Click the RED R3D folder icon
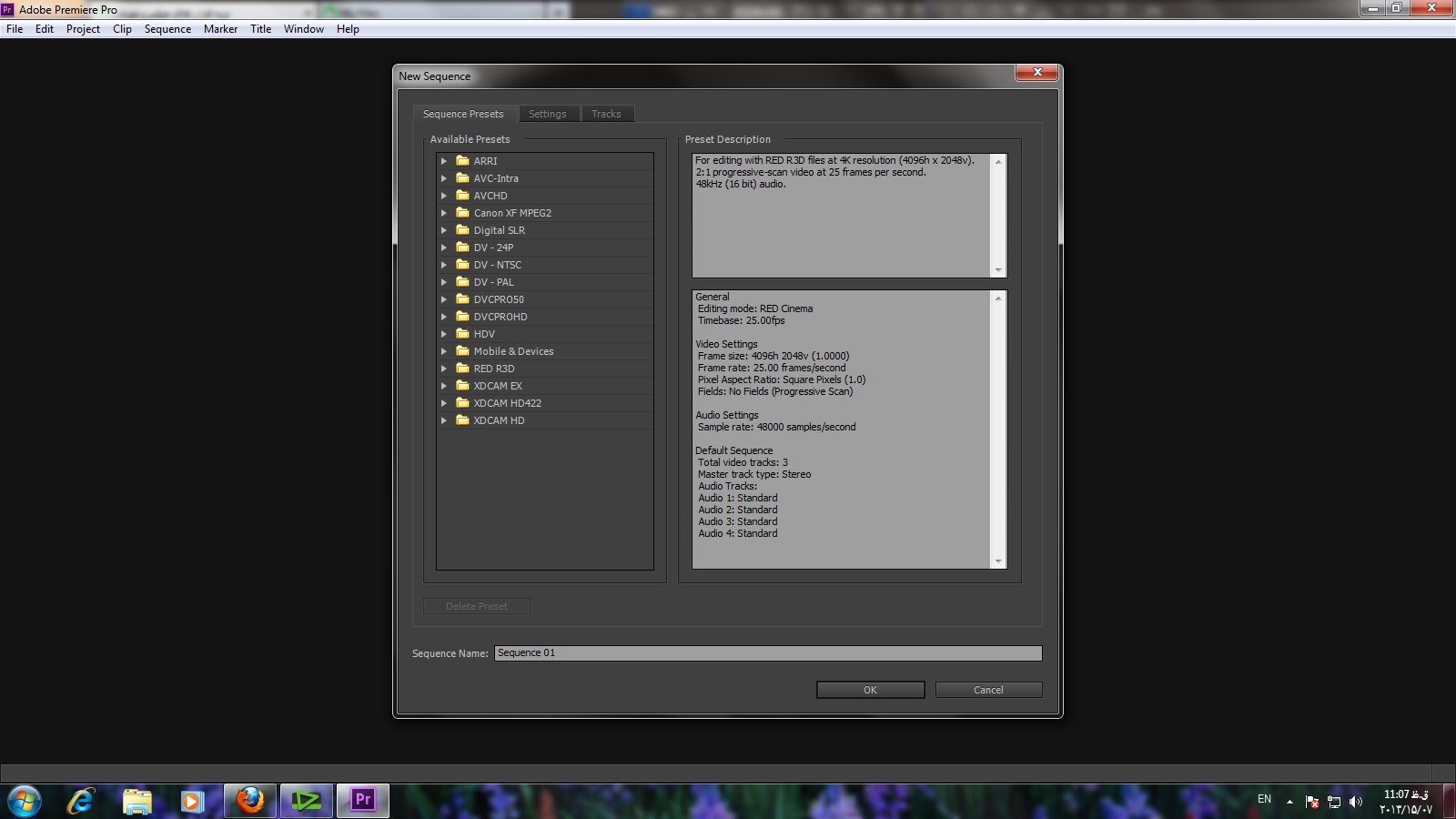 coord(462,368)
